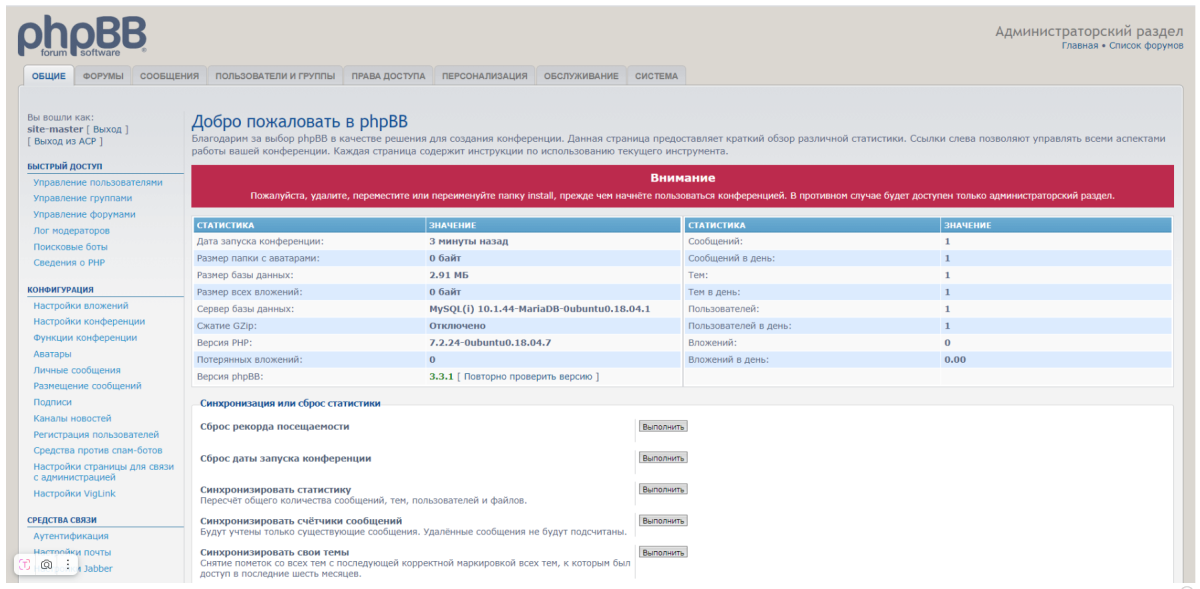
Task: Click the Администраторский раздел title
Action: point(1089,31)
